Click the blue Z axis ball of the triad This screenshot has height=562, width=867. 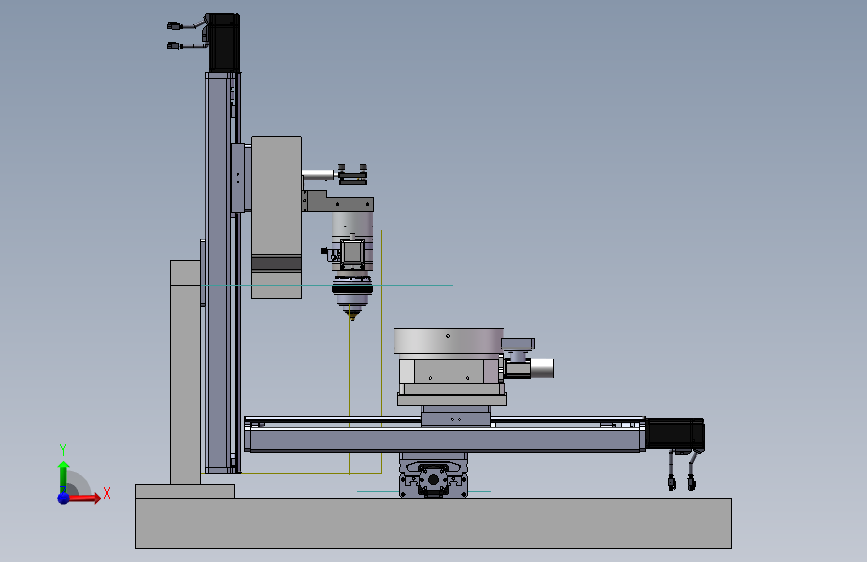coord(64,498)
